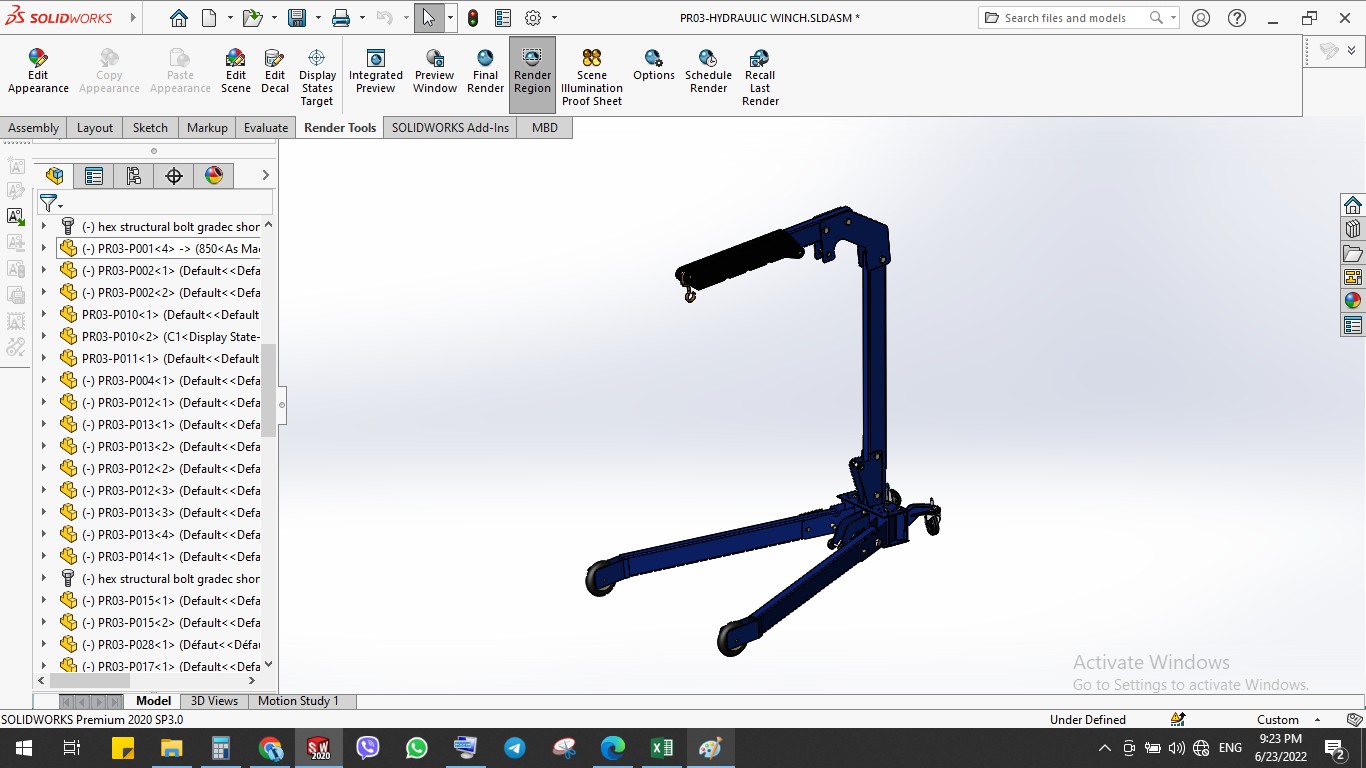
Task: Switch to SOLIDWORKS Add-Ins tab
Action: pyautogui.click(x=450, y=128)
